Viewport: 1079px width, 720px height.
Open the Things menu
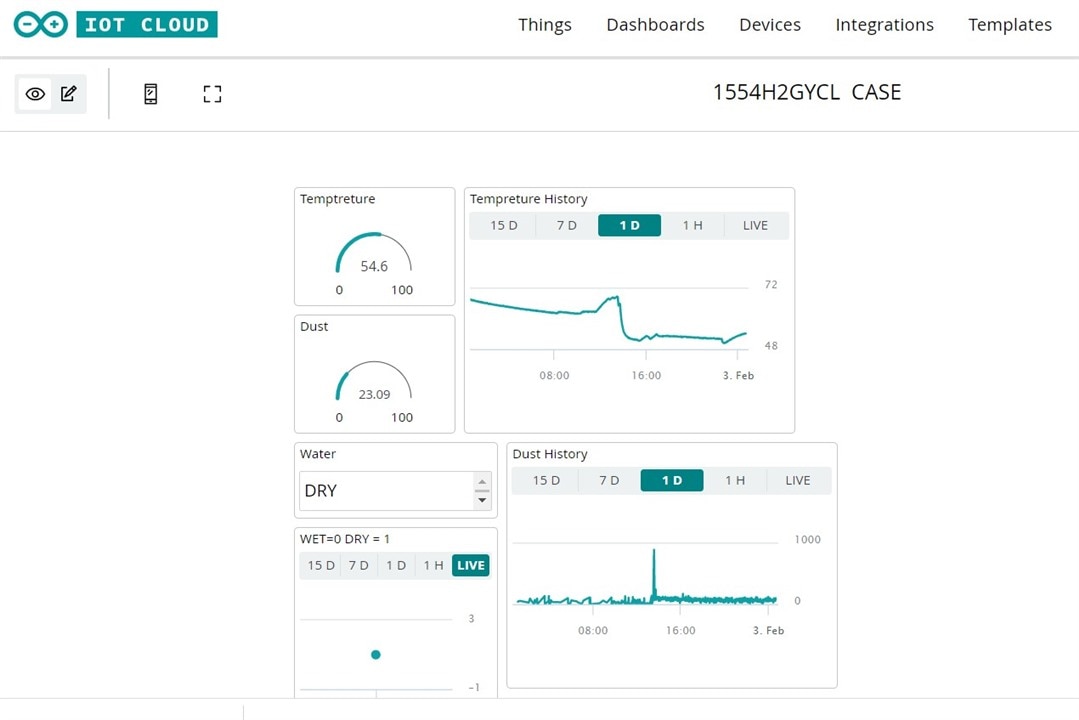click(x=545, y=25)
